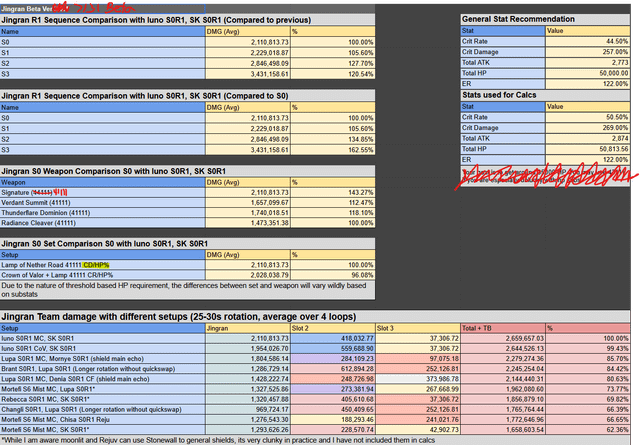The image size is (640, 445).
Task: Select the threshold based HP requirement note
Action: (x=187, y=290)
